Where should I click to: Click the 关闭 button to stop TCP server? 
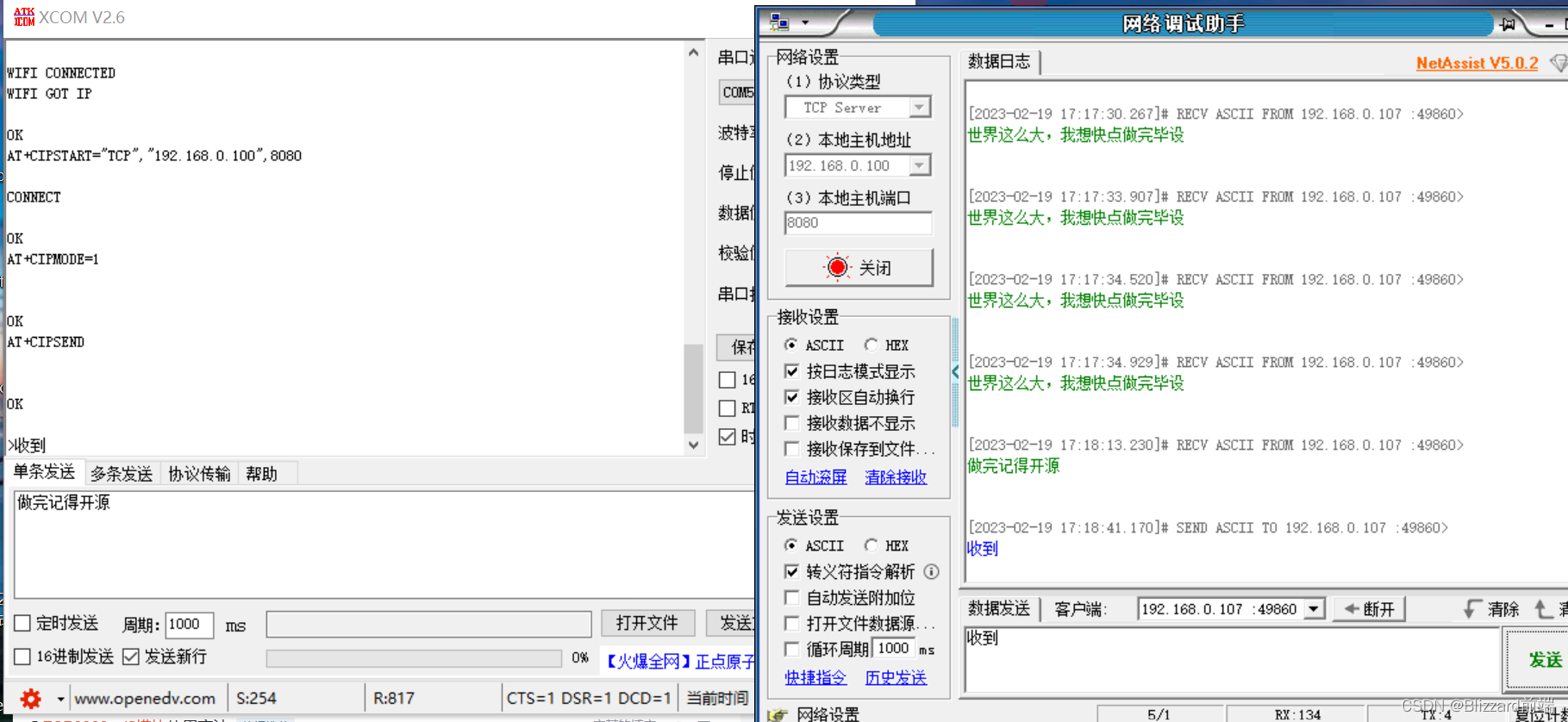(x=859, y=267)
